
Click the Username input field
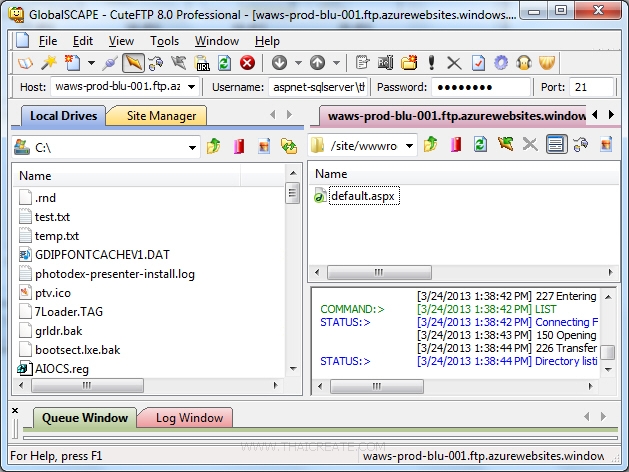click(x=318, y=87)
